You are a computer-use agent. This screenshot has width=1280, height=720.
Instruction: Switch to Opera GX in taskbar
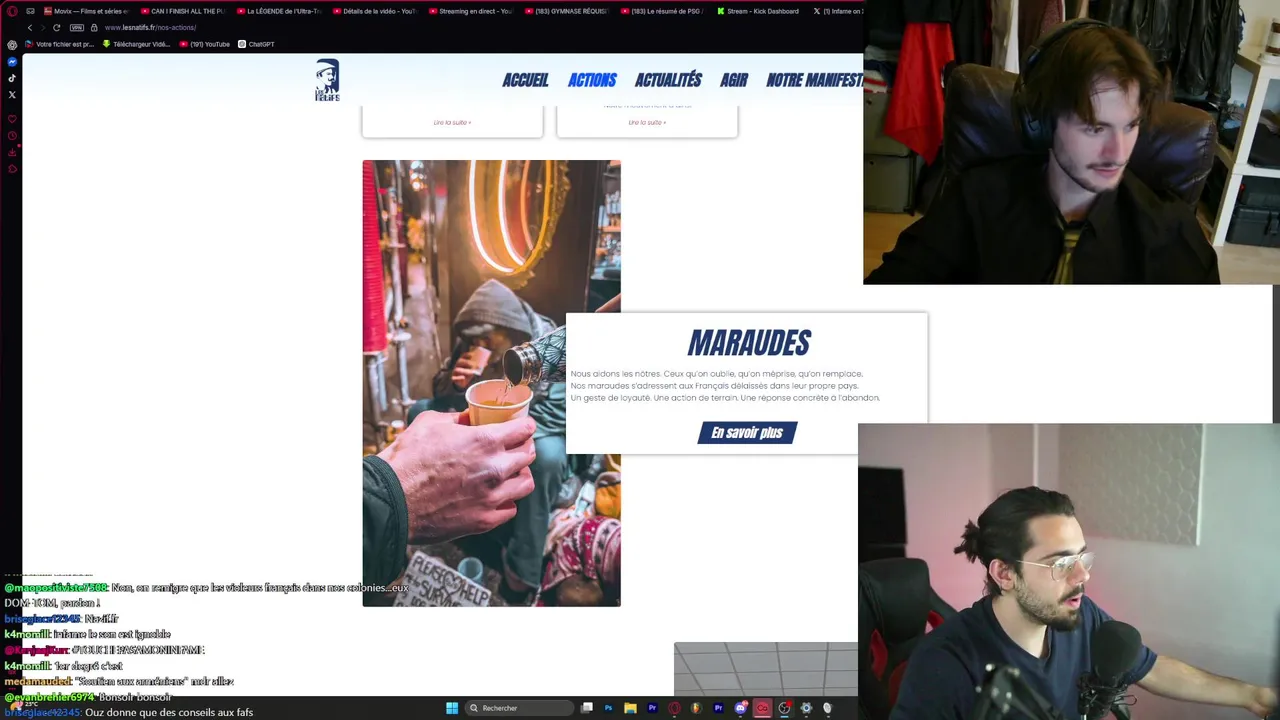click(674, 708)
